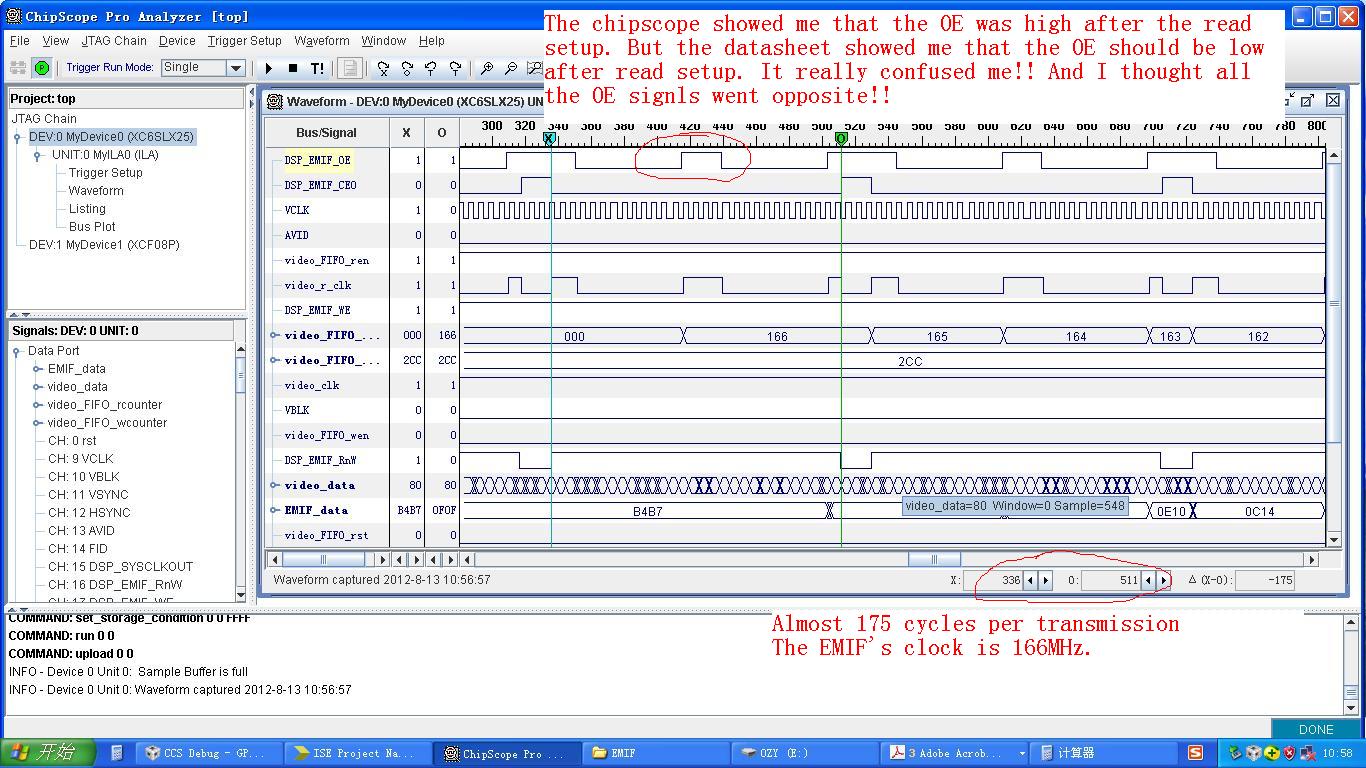Step the X cursor position forward
1366x768 pixels.
coord(1046,580)
